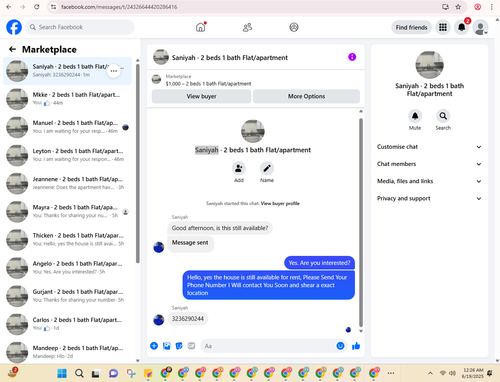Click the Search Facebook field
Image resolution: width=500 pixels, height=382 pixels.
point(80,27)
